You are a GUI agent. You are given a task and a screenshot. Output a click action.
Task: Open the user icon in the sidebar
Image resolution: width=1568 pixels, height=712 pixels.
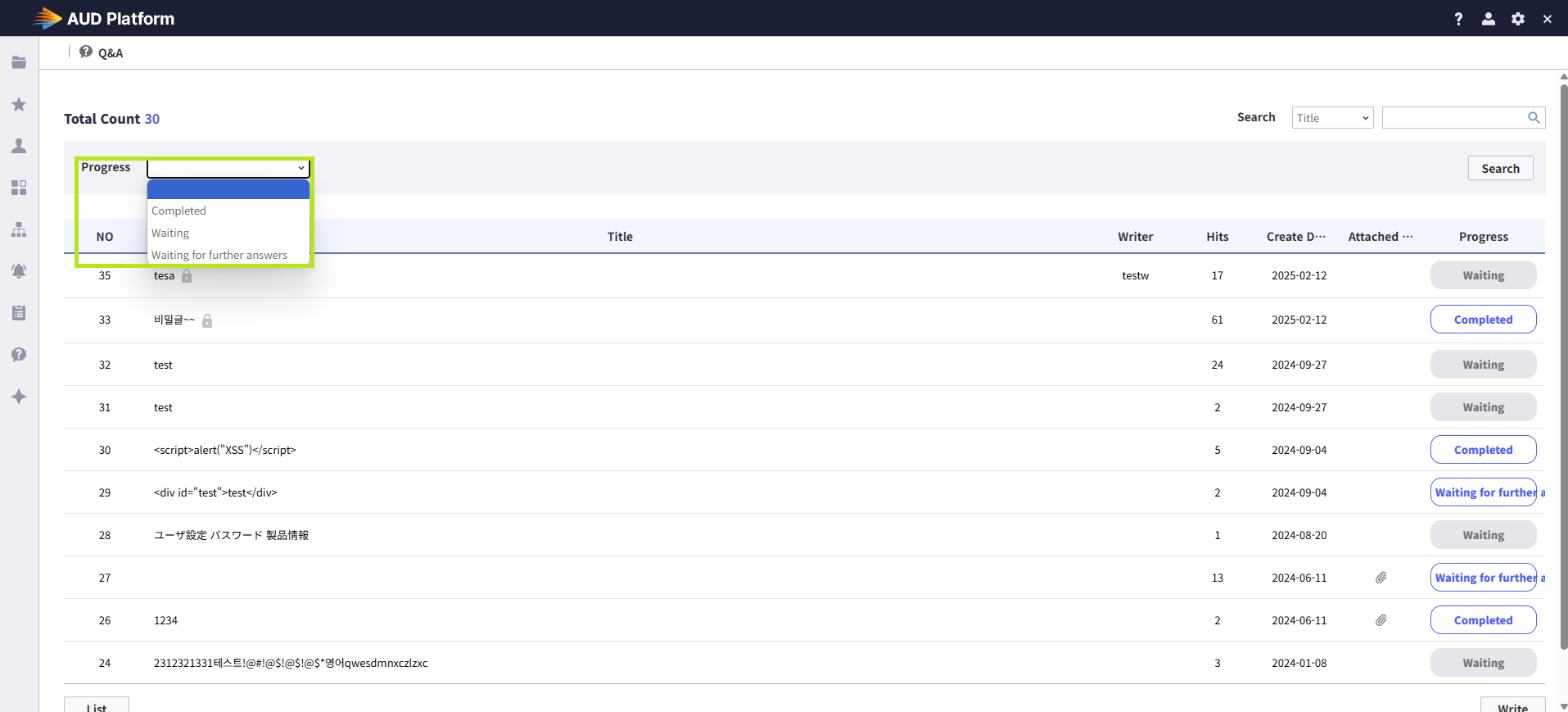[x=19, y=146]
